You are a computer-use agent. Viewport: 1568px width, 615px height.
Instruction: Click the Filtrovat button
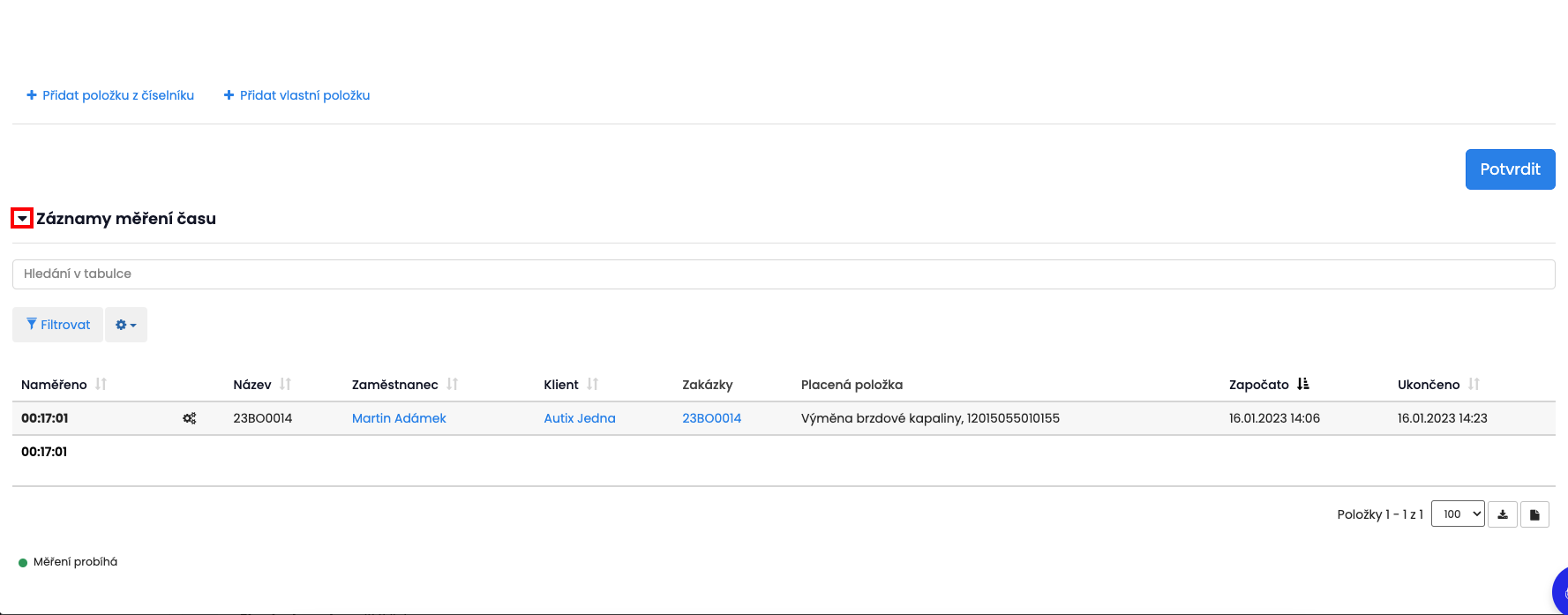tap(58, 325)
